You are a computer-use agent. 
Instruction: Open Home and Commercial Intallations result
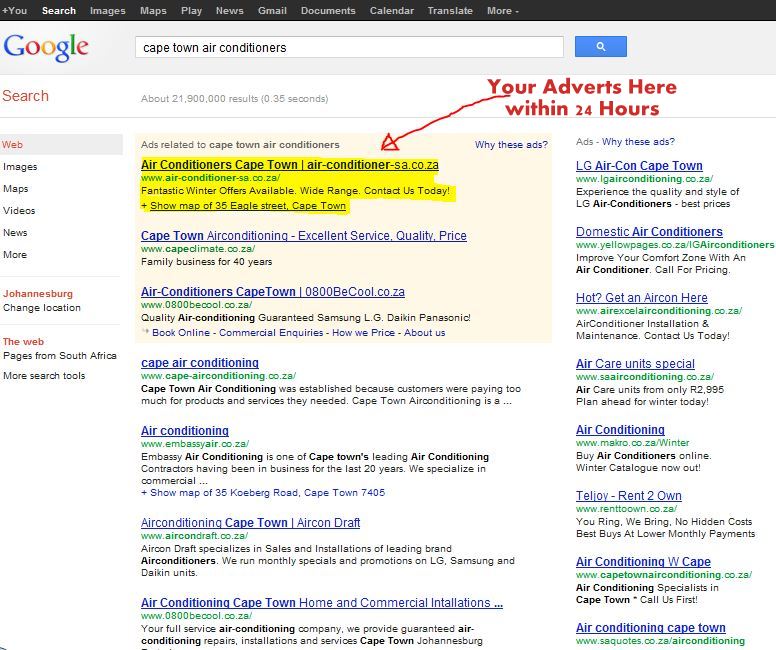322,602
